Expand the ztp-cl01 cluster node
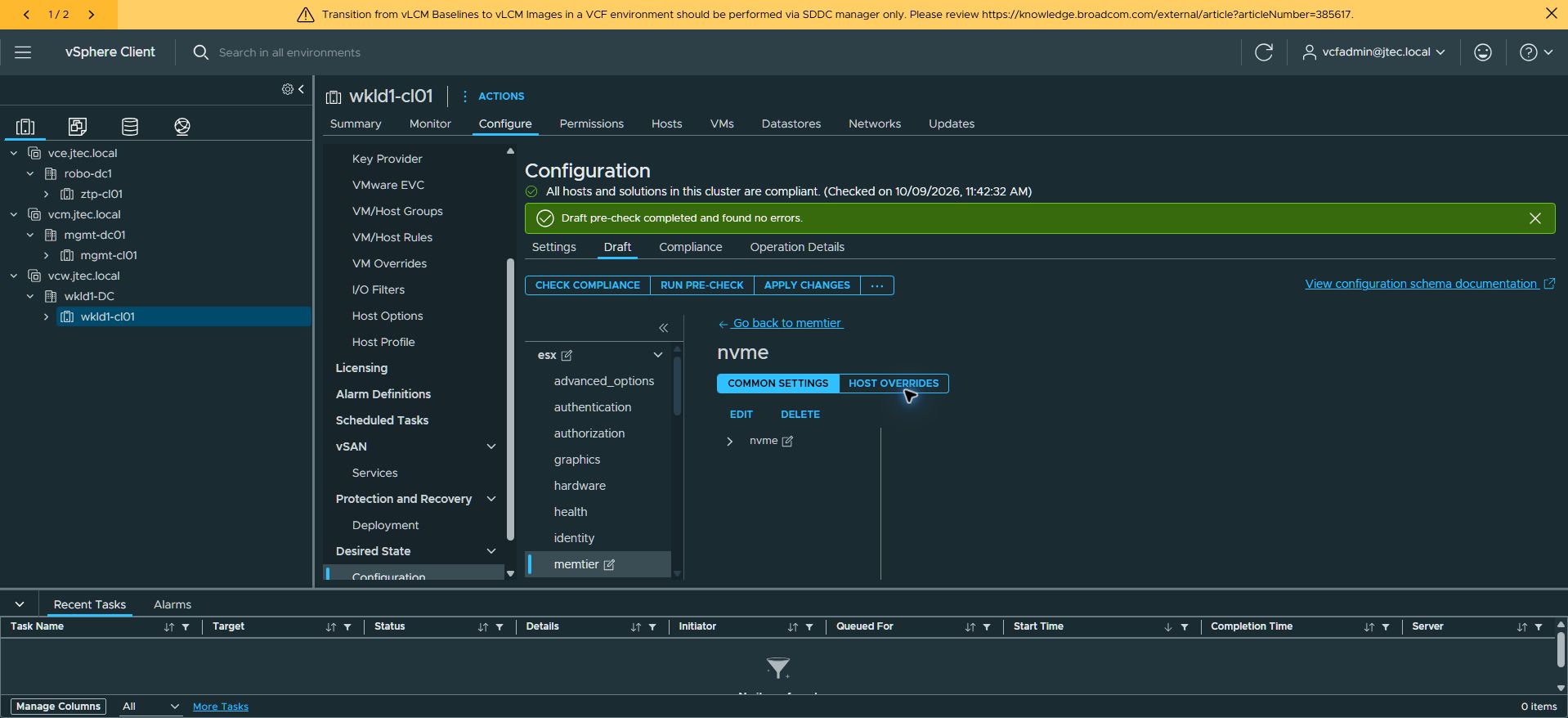This screenshot has height=718, width=1568. tap(47, 194)
